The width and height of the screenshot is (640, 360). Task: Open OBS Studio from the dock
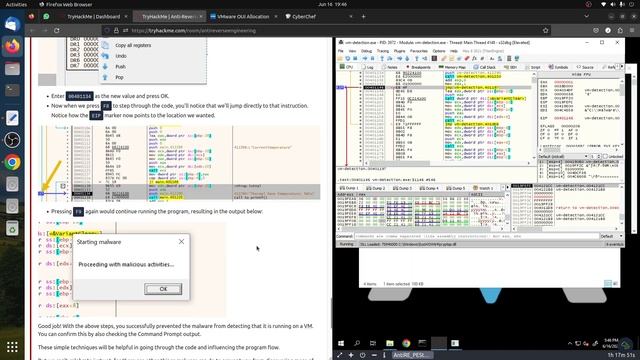[x=12, y=140]
